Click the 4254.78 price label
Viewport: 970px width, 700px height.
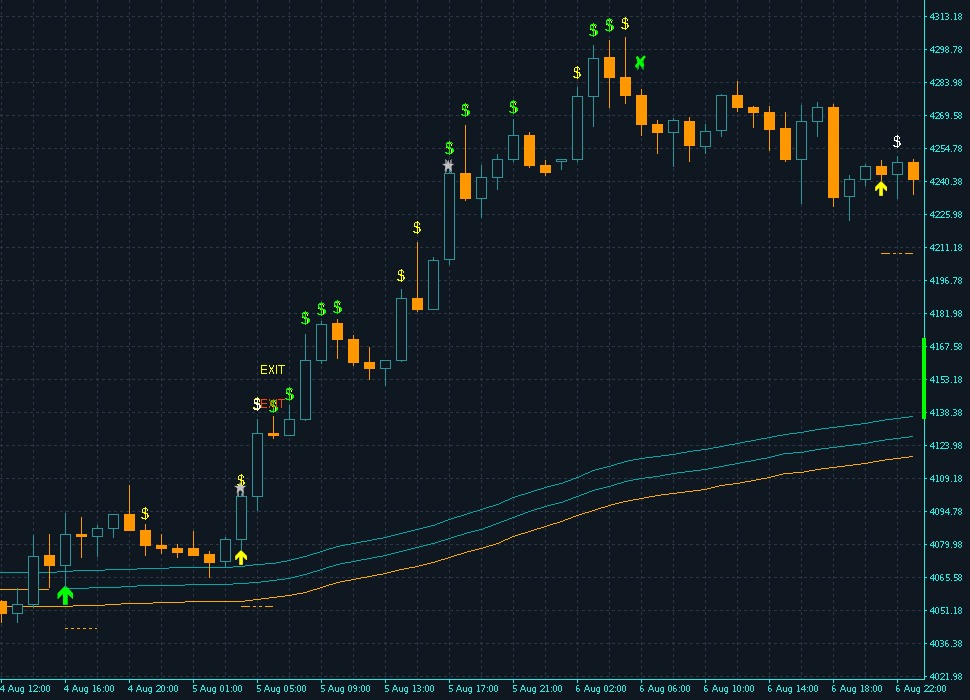pos(946,148)
